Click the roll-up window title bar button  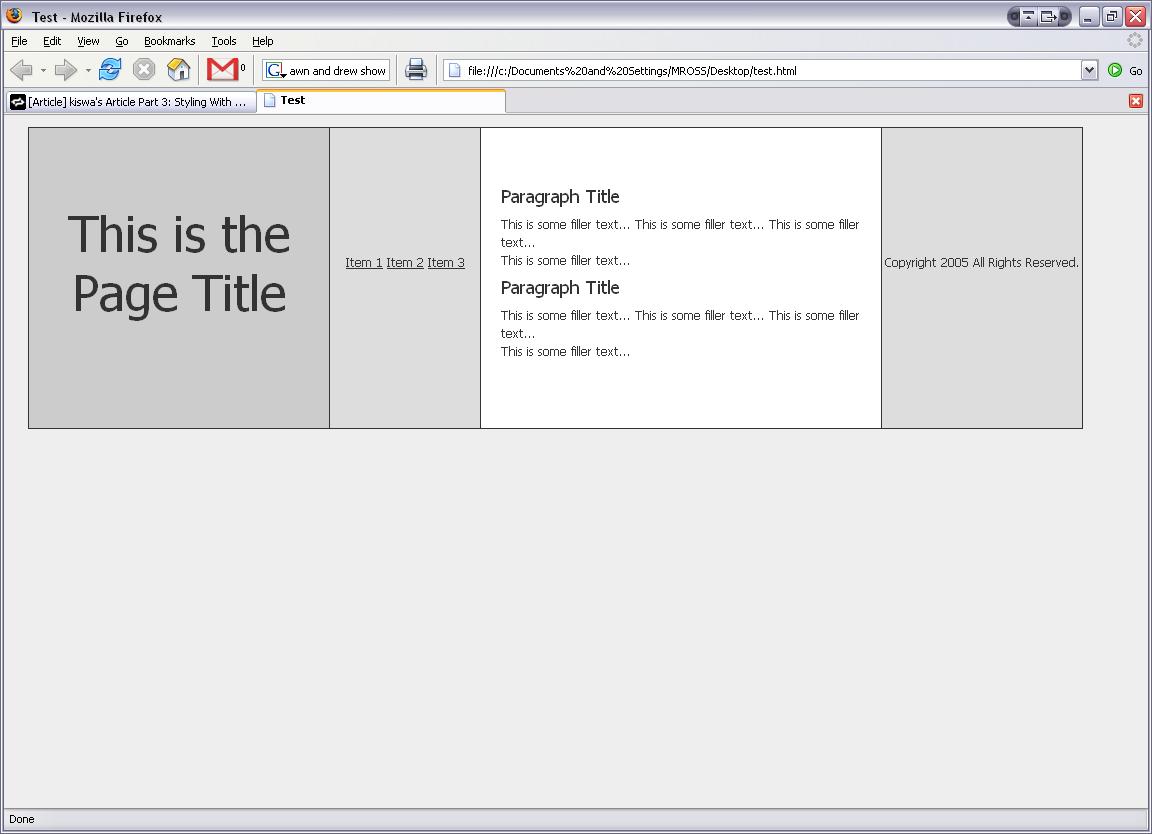pos(1027,17)
